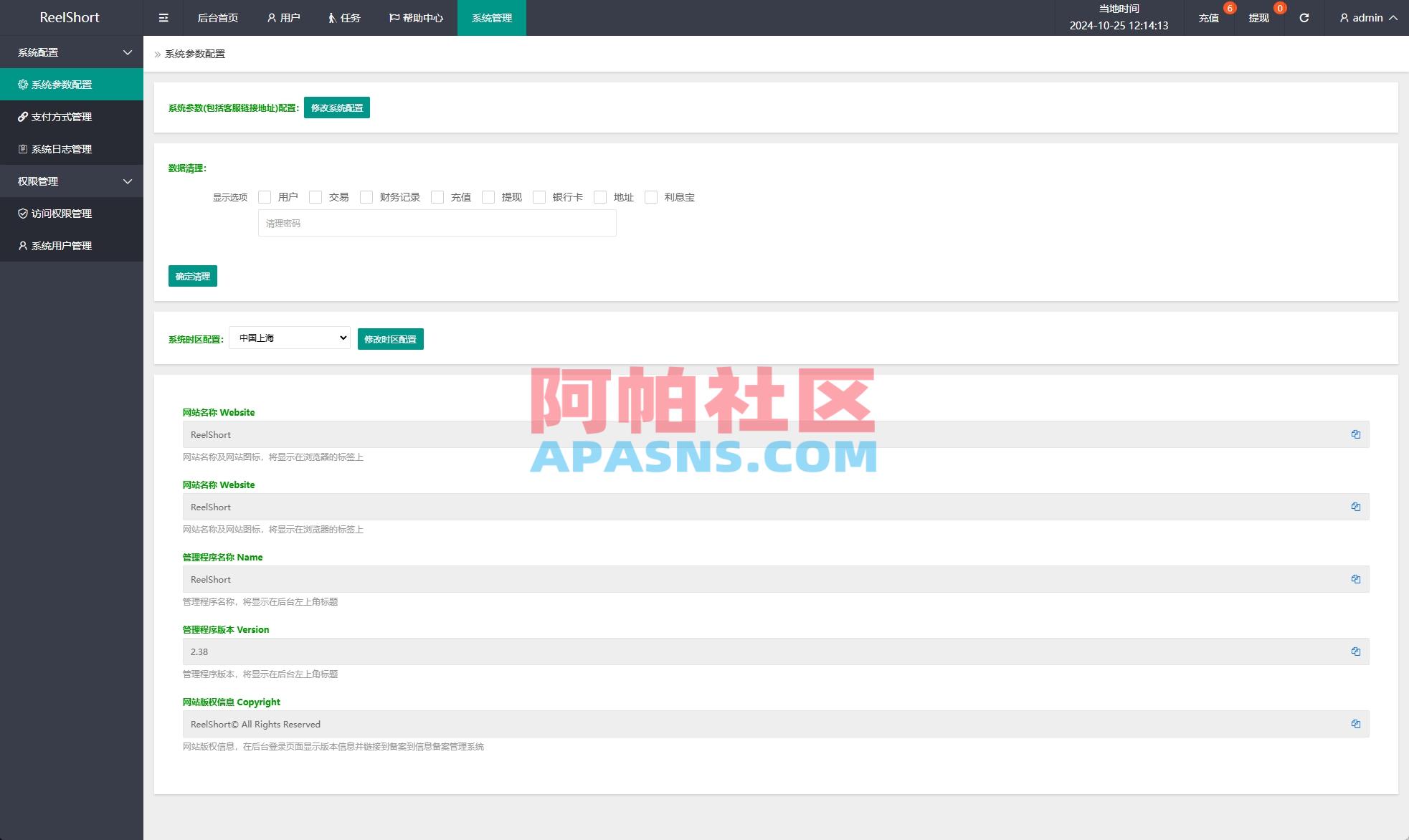Open the 后台首页 navigation tab
Image resolution: width=1409 pixels, height=840 pixels.
[217, 17]
